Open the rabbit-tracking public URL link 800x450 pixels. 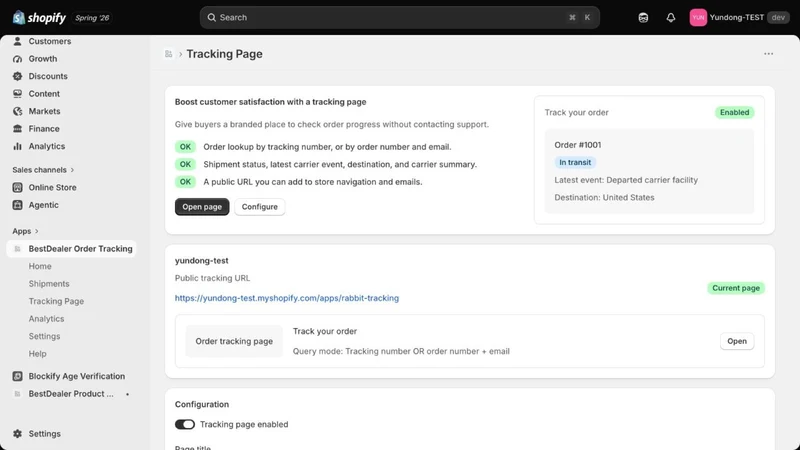[x=287, y=298]
